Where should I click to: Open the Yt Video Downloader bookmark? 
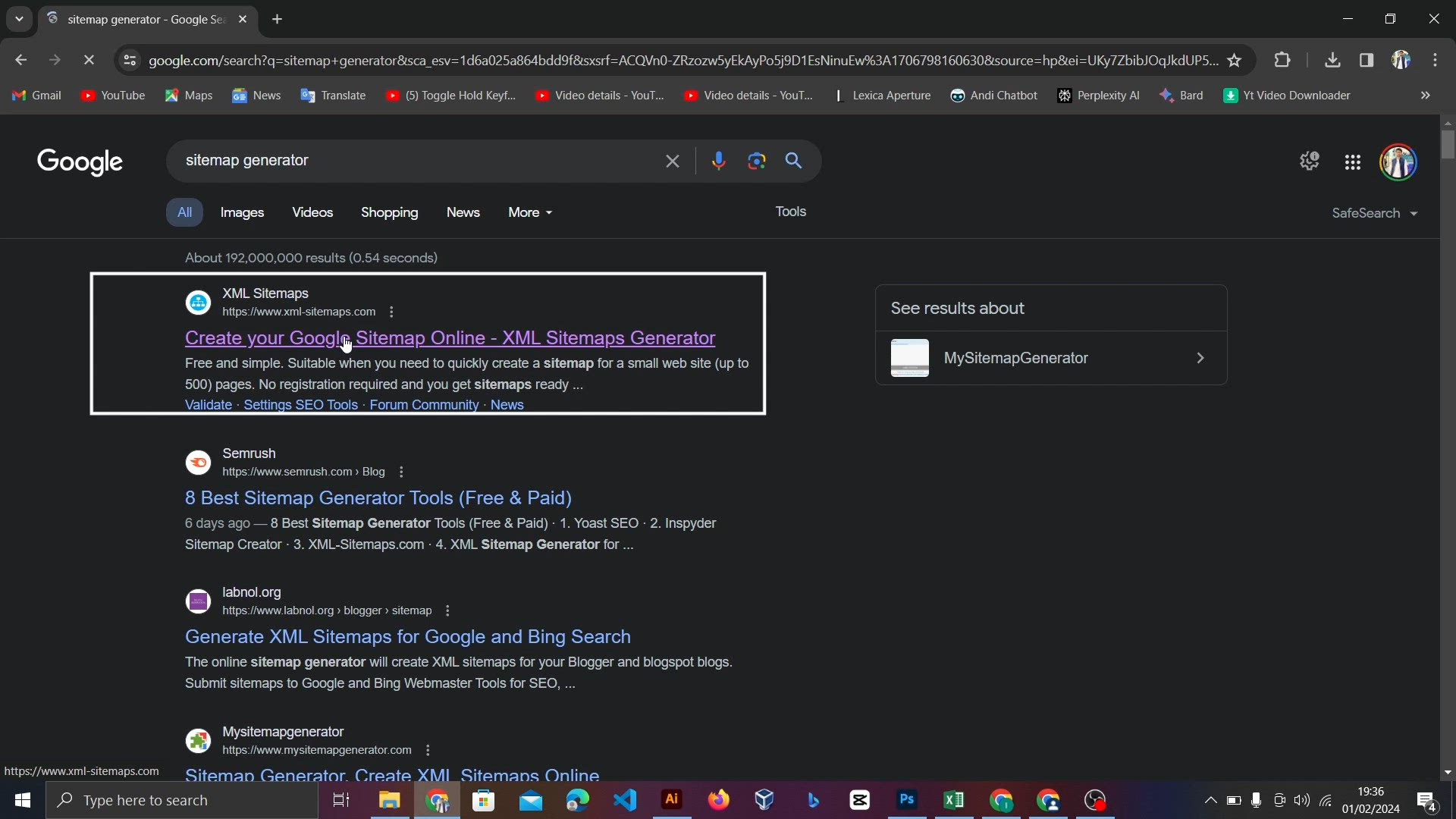pyautogui.click(x=1287, y=96)
